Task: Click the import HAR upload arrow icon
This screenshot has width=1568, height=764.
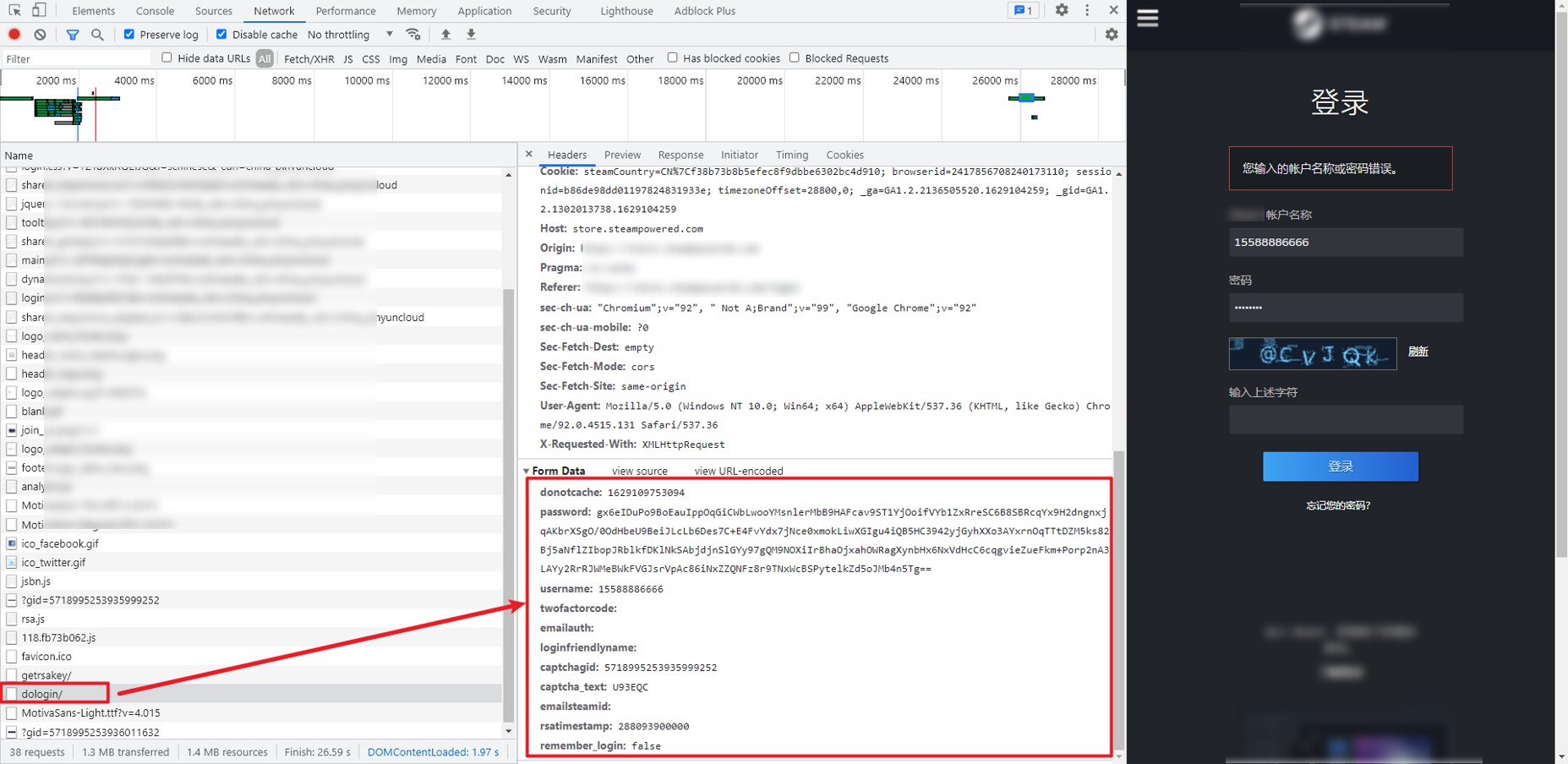Action: [445, 35]
